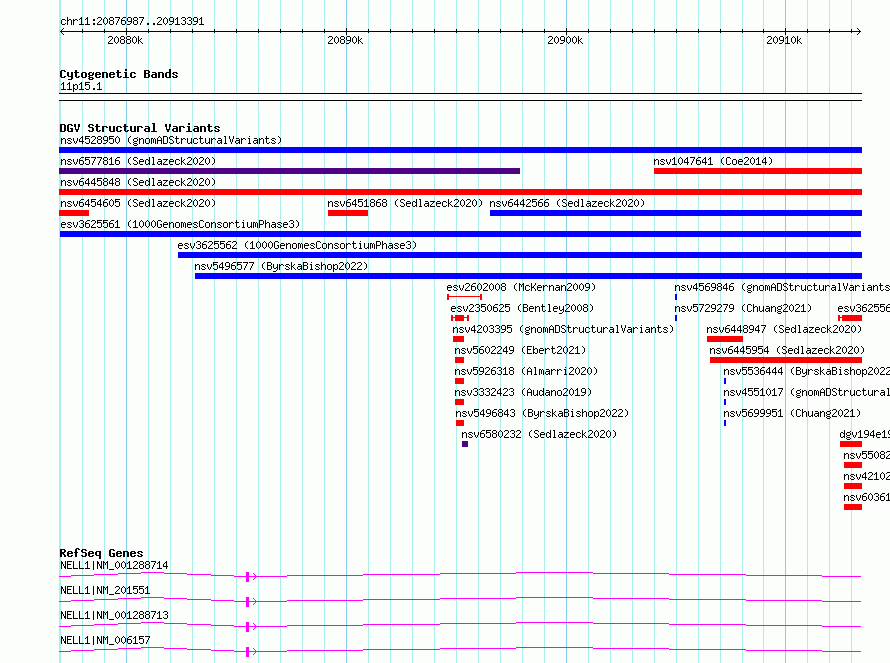The width and height of the screenshot is (890, 663).
Task: Click the small red nsv6454605 variant bar
Action: [74, 213]
